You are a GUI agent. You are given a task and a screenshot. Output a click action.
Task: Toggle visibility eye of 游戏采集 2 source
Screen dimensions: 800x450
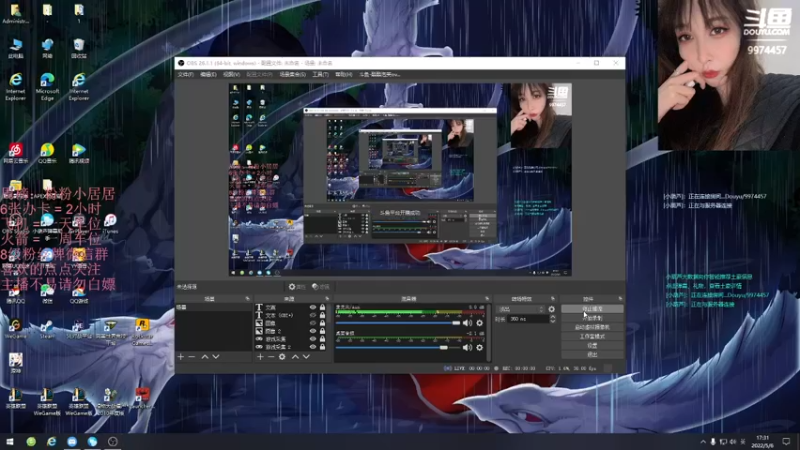coord(313,347)
